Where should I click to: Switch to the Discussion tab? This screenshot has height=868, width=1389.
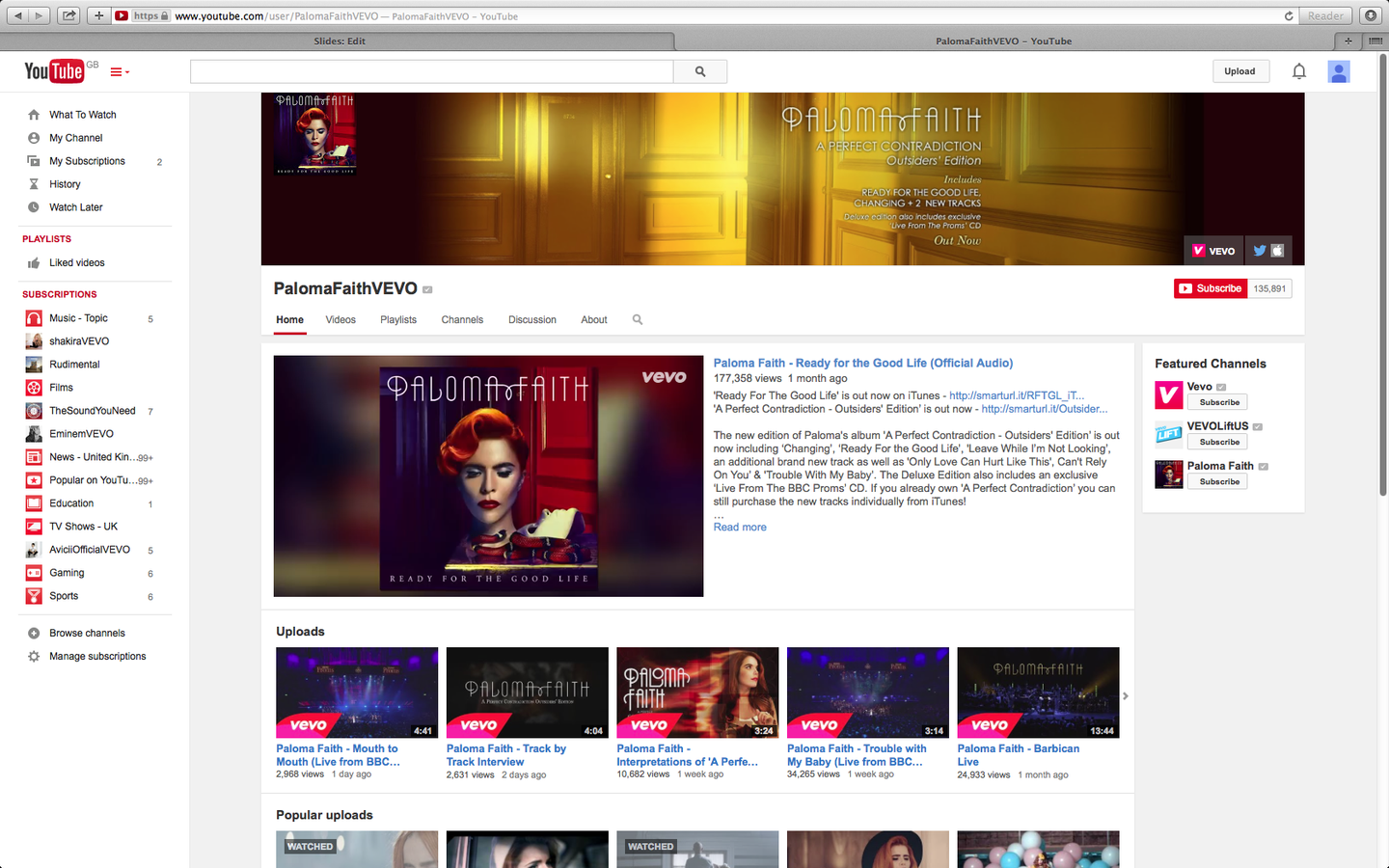[532, 320]
